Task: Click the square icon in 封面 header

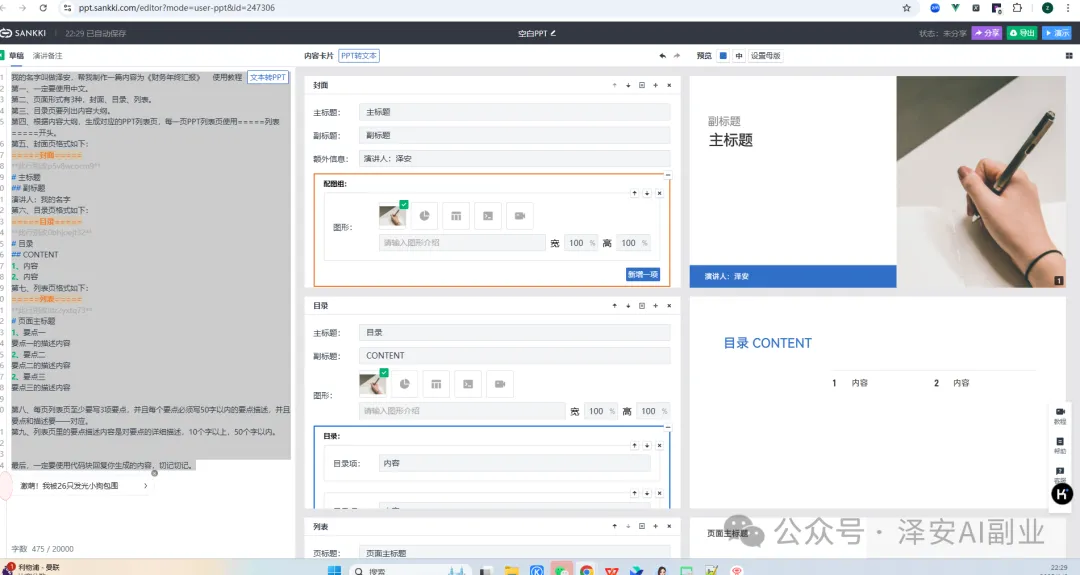Action: pyautogui.click(x=642, y=85)
